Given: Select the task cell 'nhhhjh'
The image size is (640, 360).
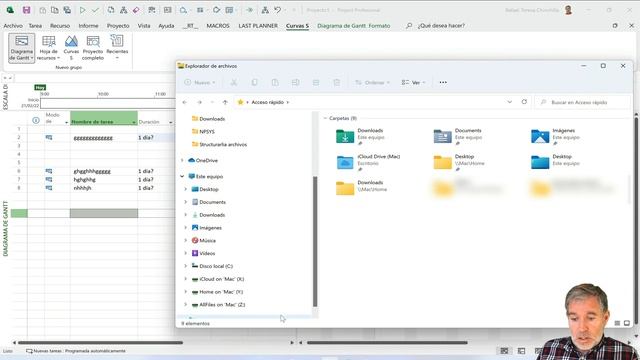Looking at the screenshot, I should click(104, 188).
